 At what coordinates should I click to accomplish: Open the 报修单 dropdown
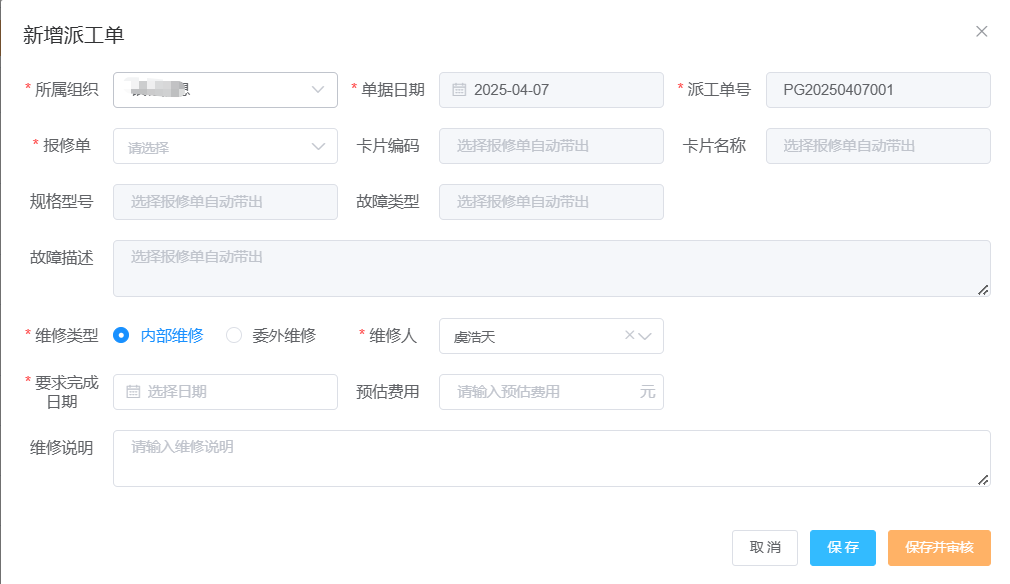[x=318, y=146]
